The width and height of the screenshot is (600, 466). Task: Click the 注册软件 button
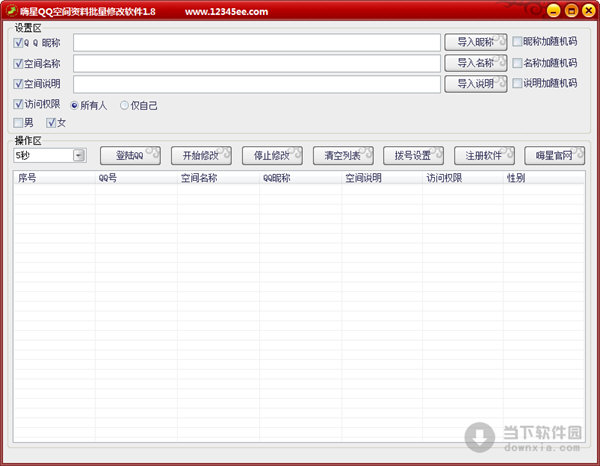pyautogui.click(x=484, y=156)
